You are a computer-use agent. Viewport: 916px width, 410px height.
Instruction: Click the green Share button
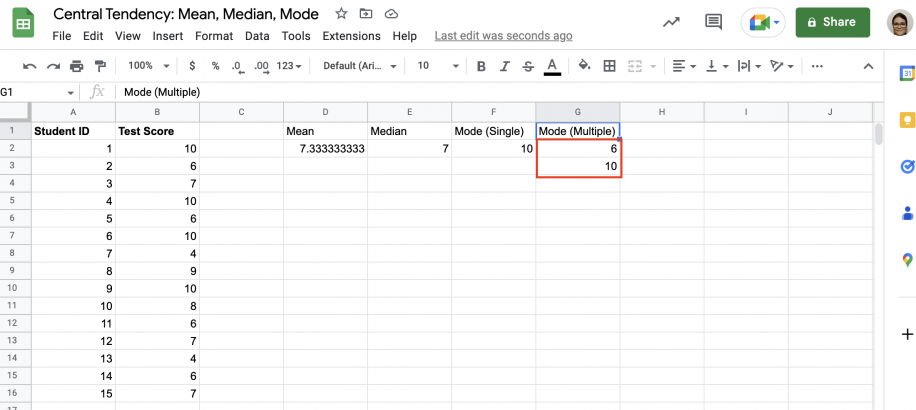[832, 22]
